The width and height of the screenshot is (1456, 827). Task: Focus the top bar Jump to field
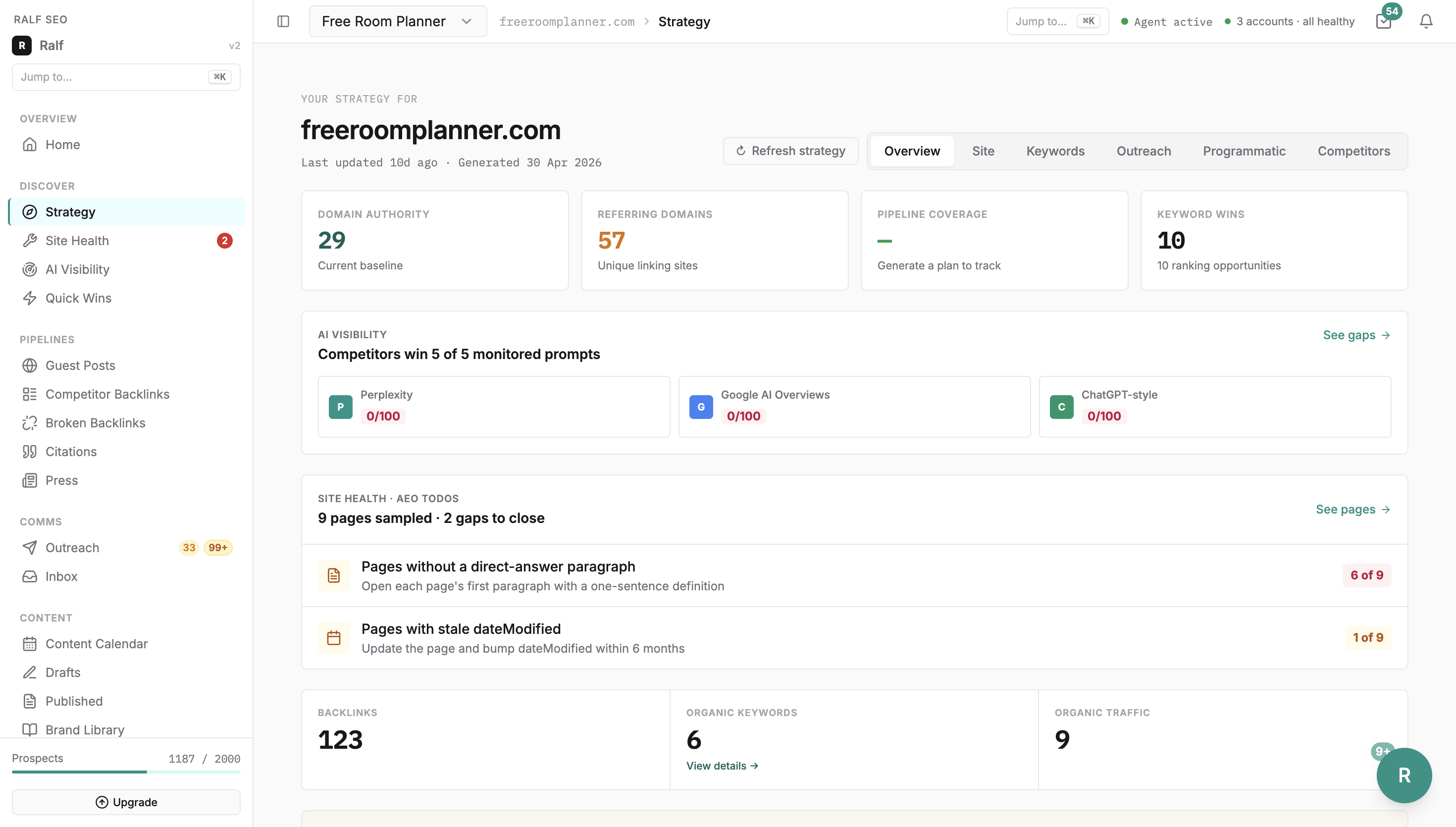coord(1057,22)
